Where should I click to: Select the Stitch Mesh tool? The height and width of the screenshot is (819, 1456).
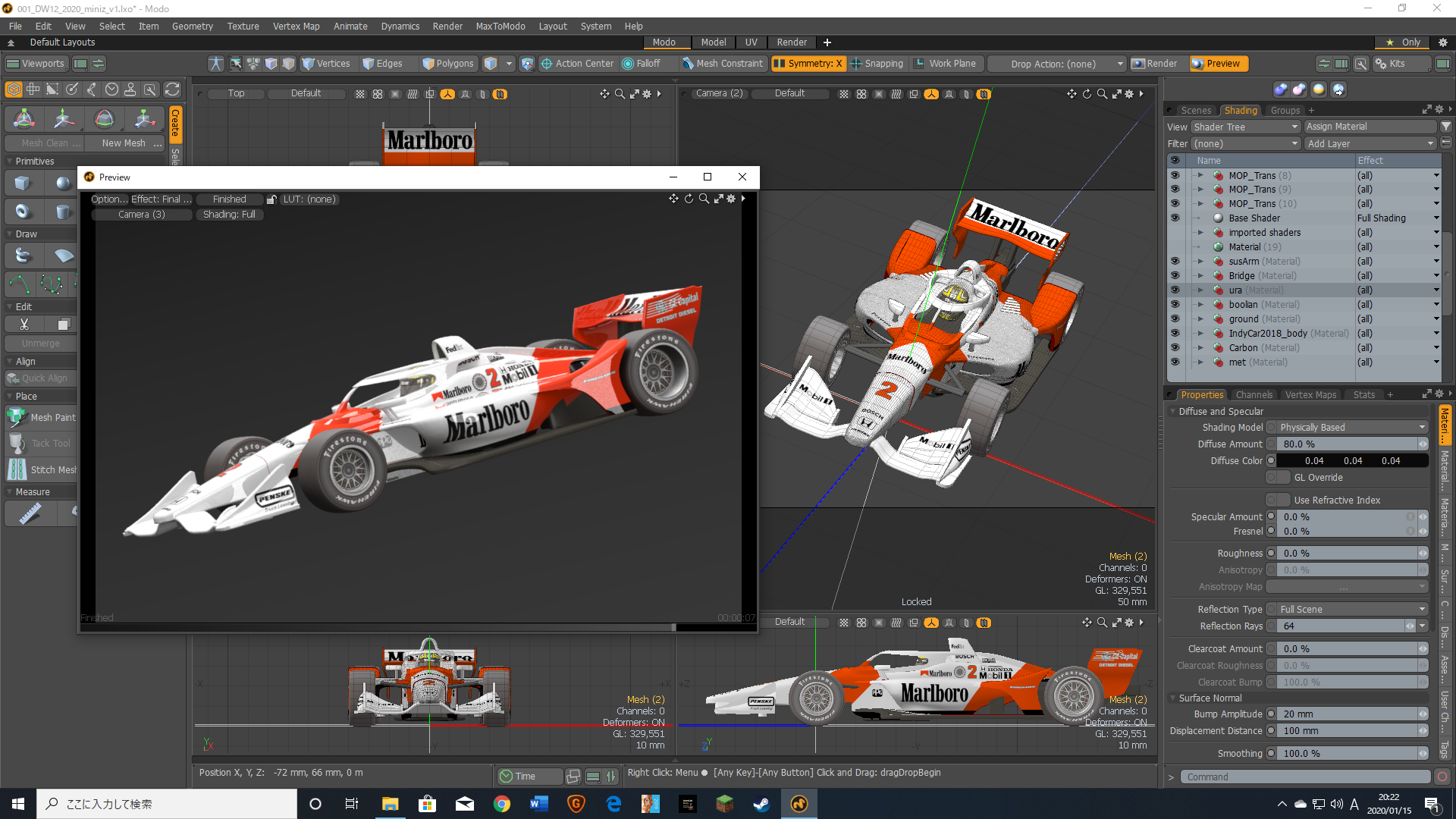tap(42, 469)
